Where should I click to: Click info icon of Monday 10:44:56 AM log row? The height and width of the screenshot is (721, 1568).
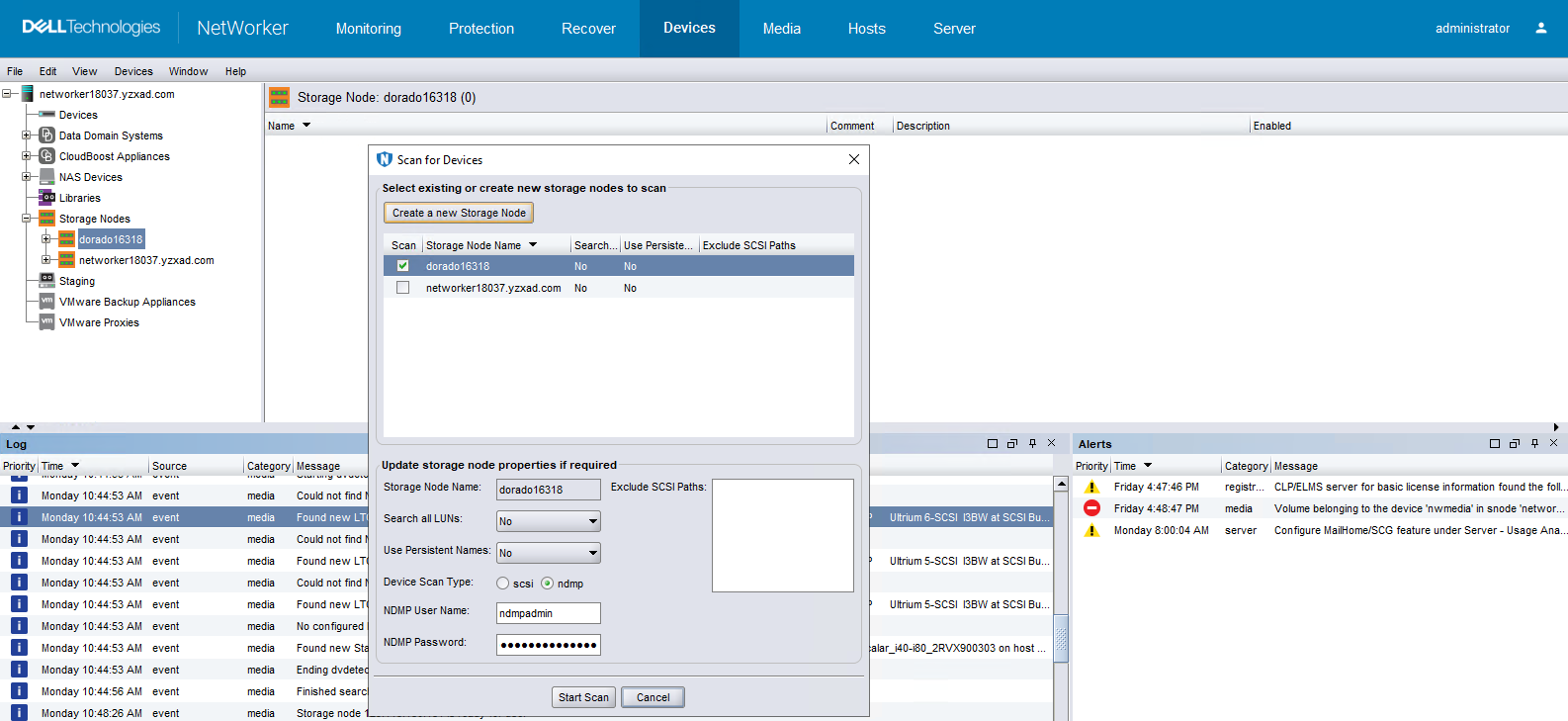click(x=19, y=691)
